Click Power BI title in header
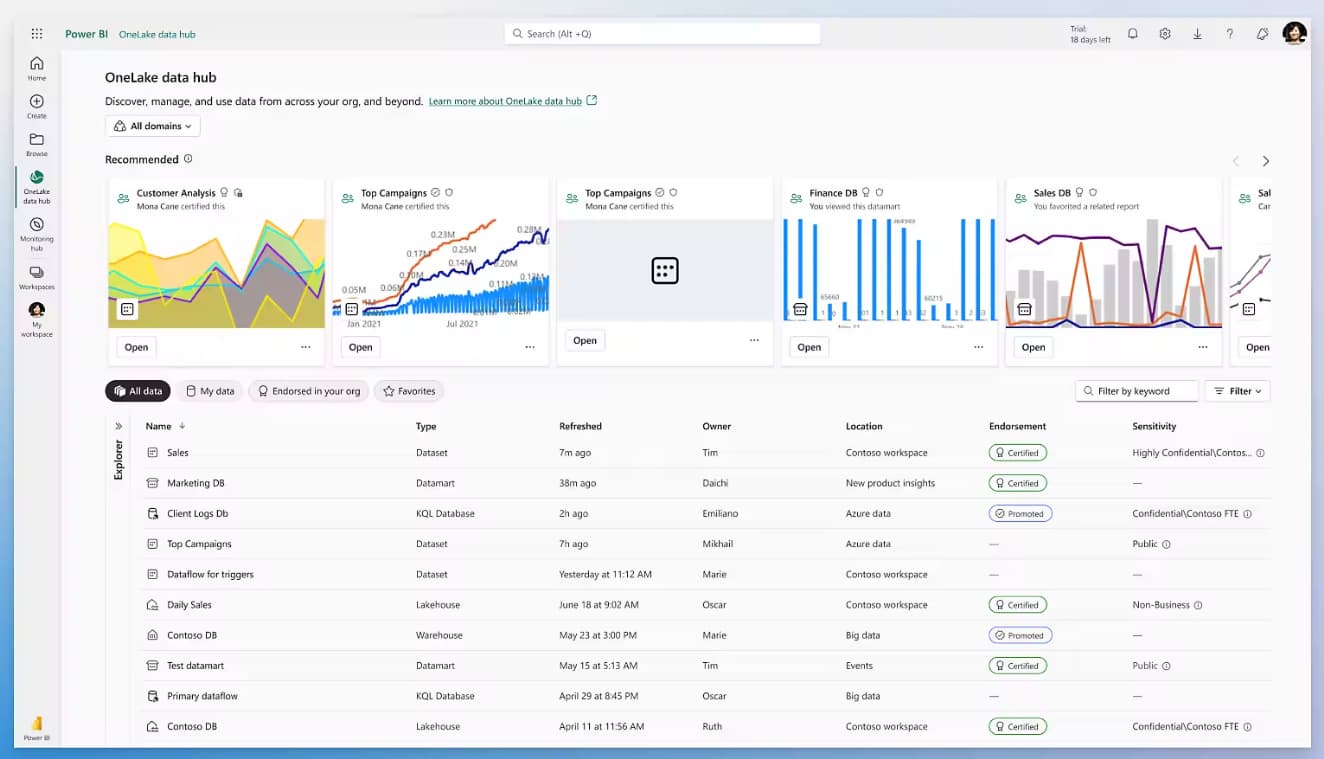This screenshot has width=1324, height=759. click(x=86, y=34)
